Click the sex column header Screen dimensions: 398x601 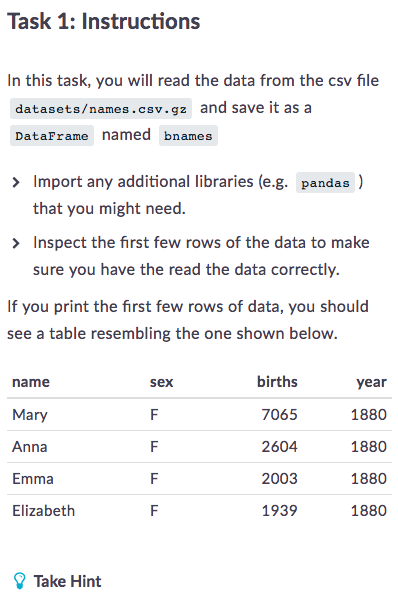(x=161, y=382)
